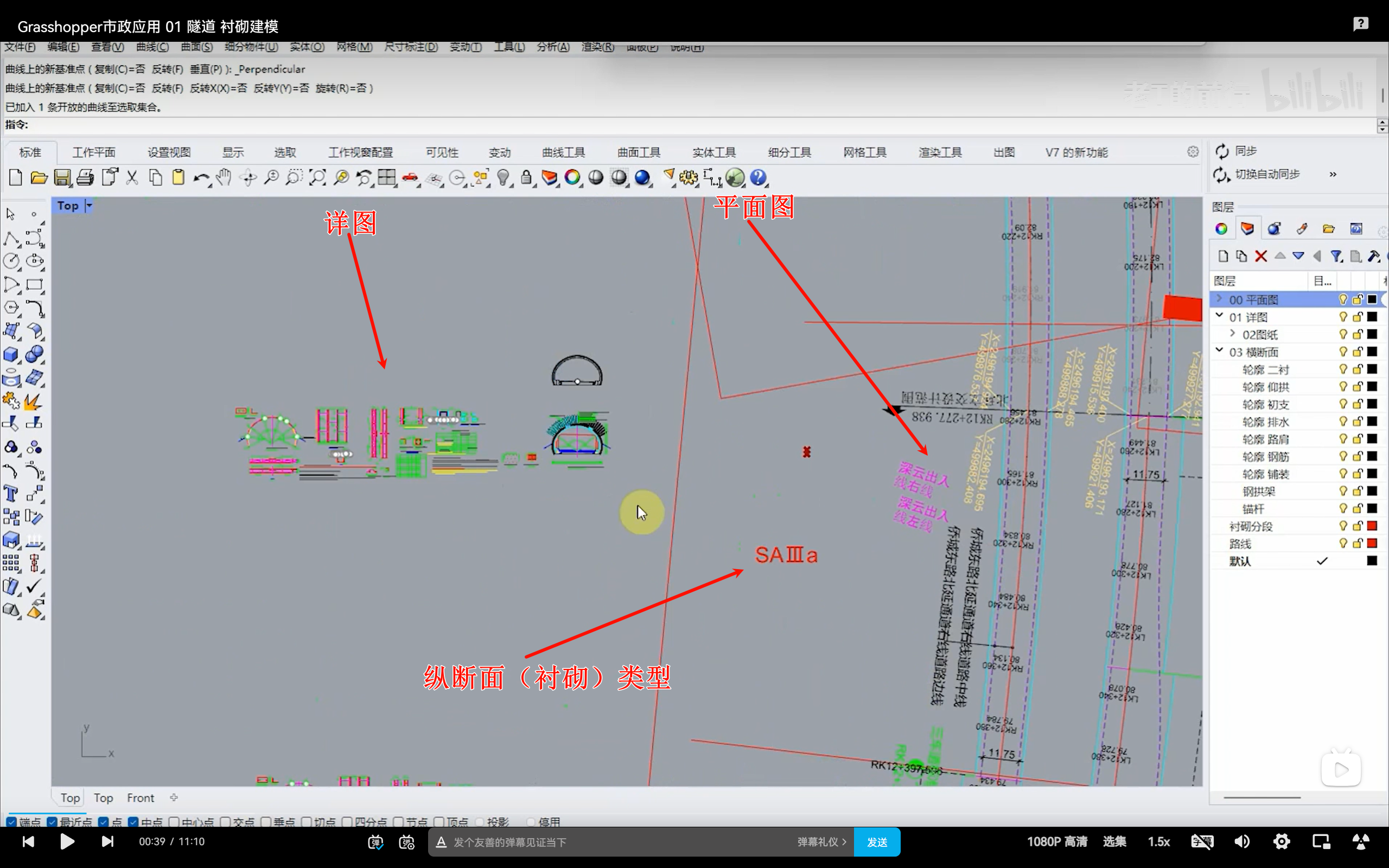
Task: Disable the 中点 osnap checkbox
Action: [x=133, y=822]
